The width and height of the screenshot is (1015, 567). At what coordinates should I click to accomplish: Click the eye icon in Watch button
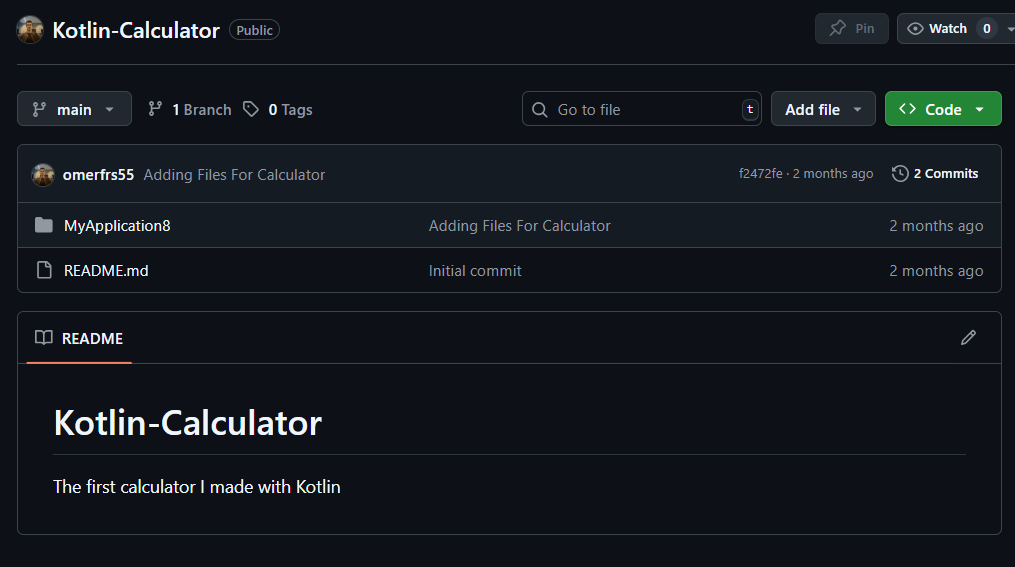[915, 28]
